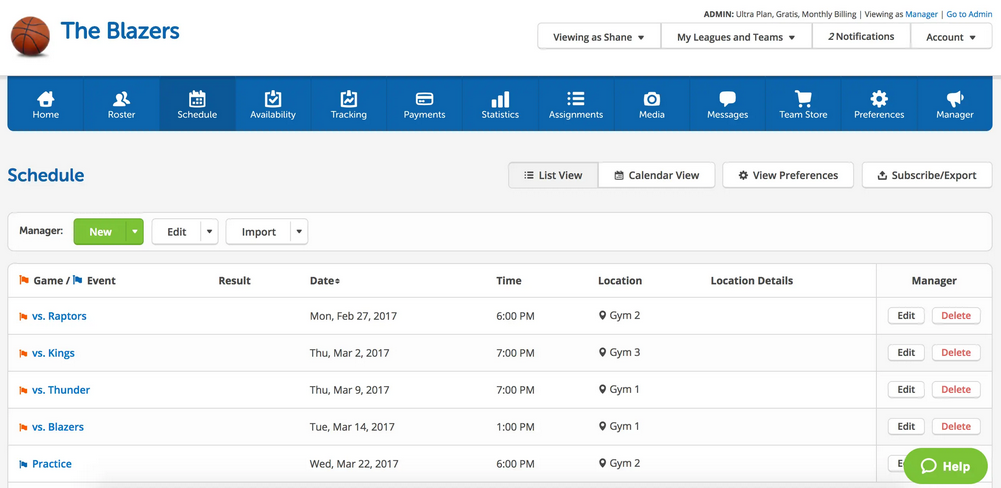Open the vs. Raptors game link
1001x488 pixels.
(59, 316)
